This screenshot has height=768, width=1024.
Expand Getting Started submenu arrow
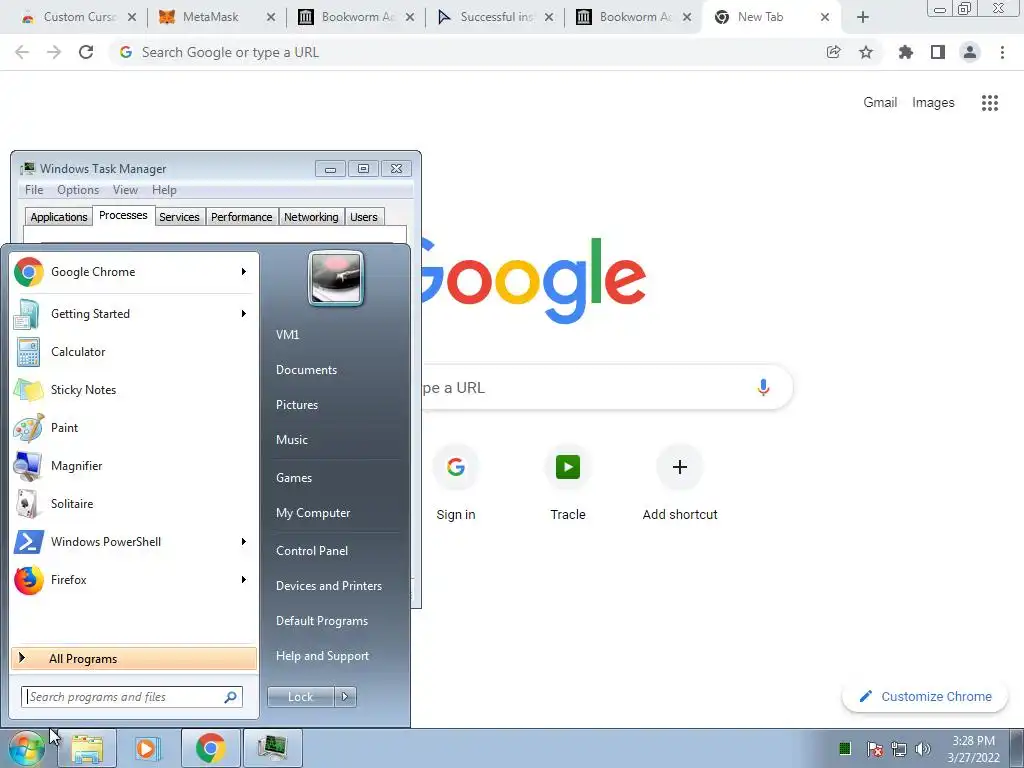coord(244,313)
